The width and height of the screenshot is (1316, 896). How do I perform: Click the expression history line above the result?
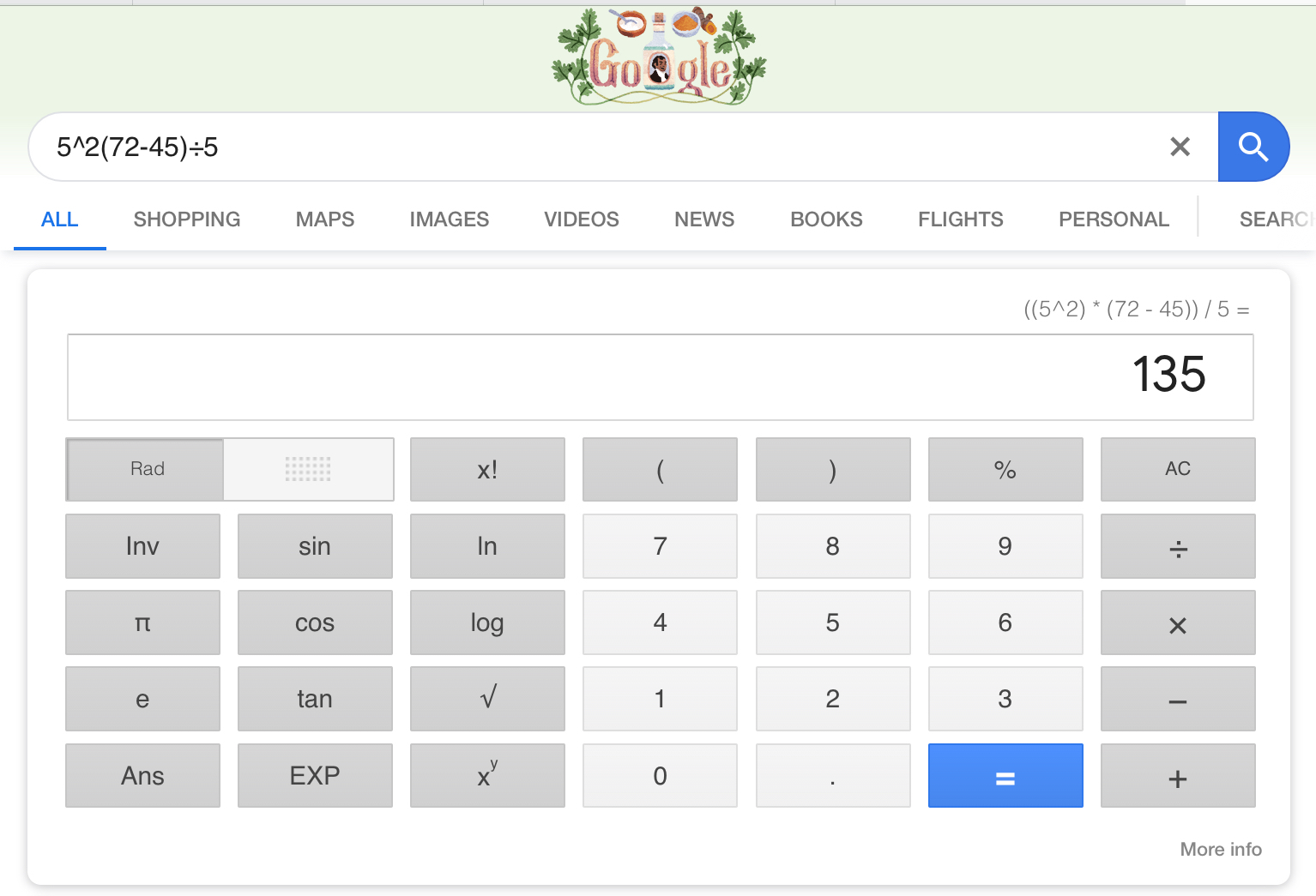pyautogui.click(x=1136, y=310)
